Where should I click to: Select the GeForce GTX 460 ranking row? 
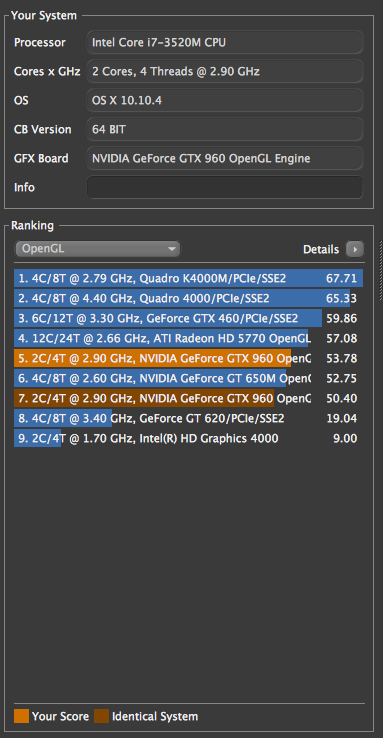tap(188, 318)
